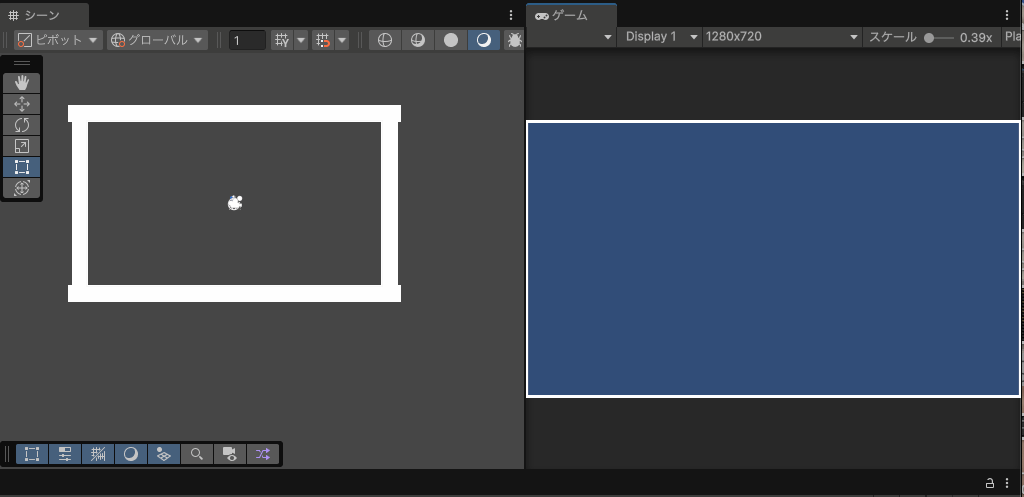
Task: Open the grid settings dropdown arrow
Action: (301, 40)
